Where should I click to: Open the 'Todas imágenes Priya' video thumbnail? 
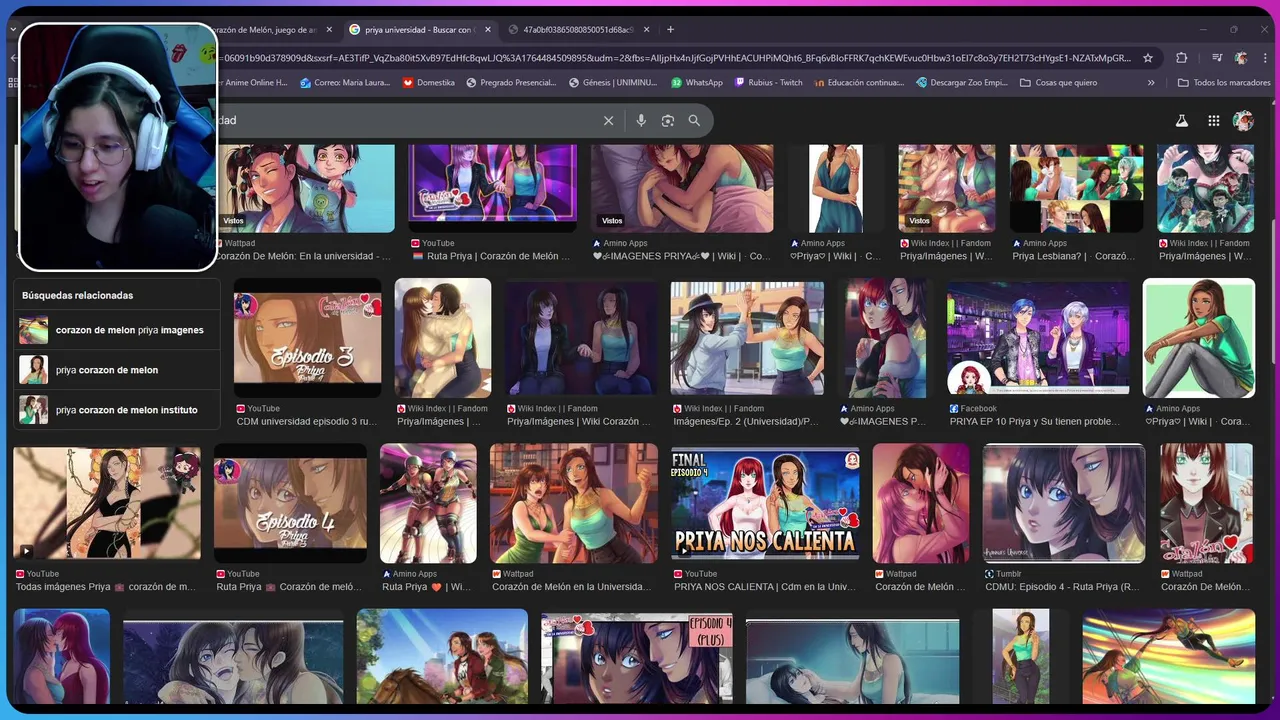(x=107, y=503)
